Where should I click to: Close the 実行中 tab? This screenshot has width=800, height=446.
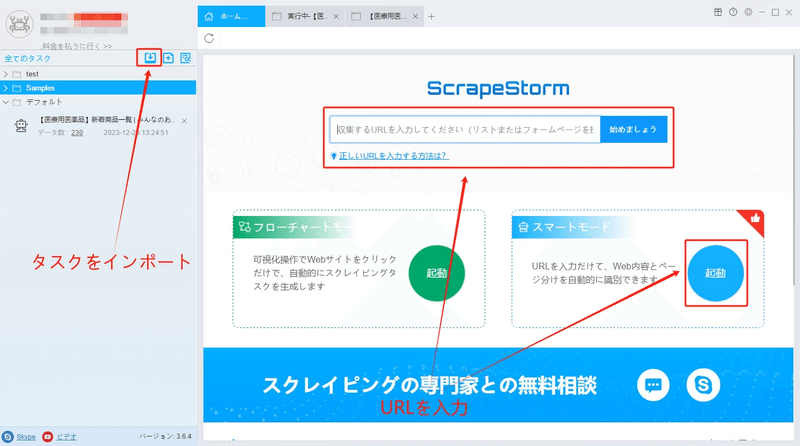[336, 16]
